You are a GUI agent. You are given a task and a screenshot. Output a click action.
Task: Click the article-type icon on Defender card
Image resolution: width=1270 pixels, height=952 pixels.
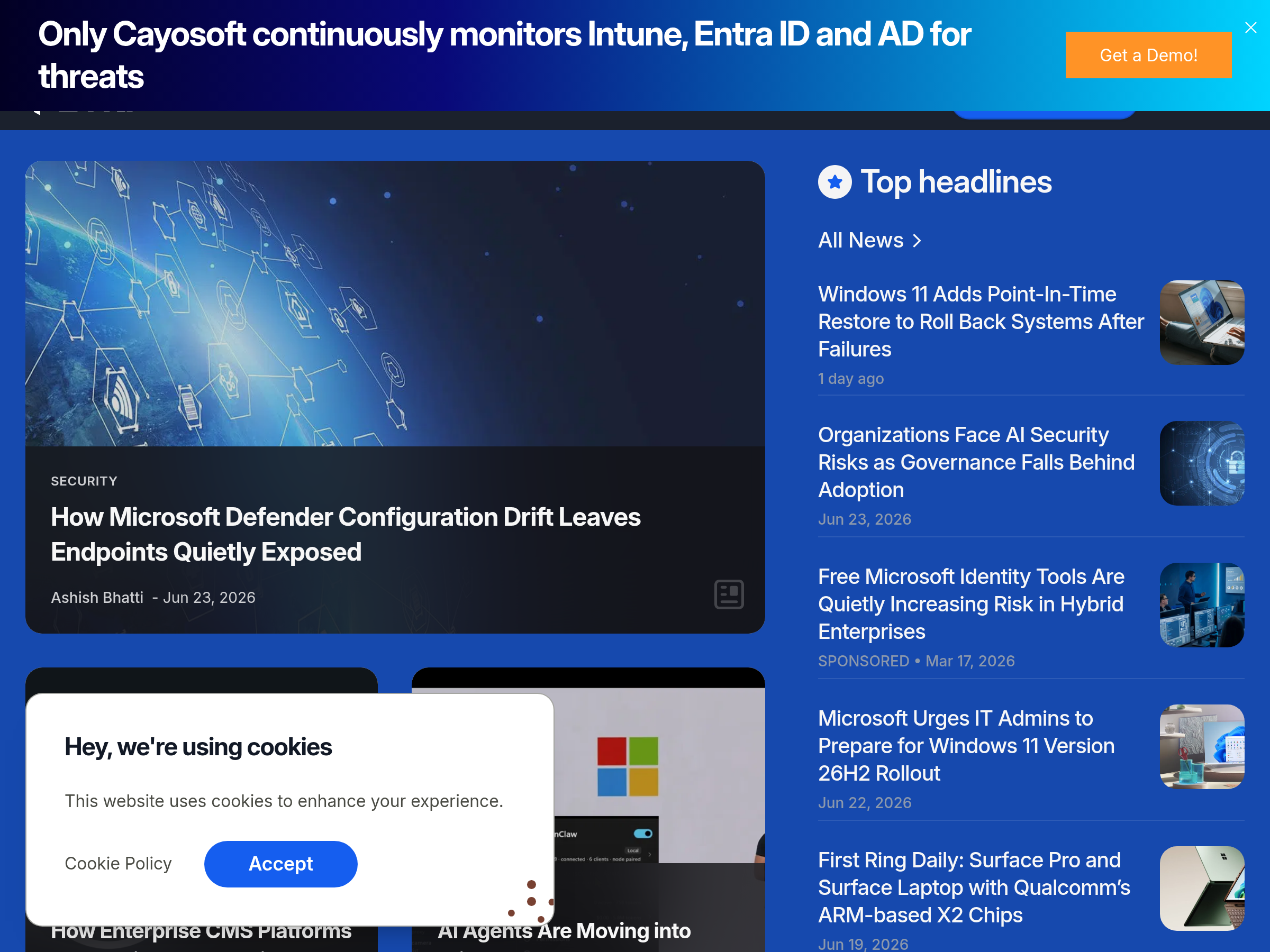[x=729, y=594]
